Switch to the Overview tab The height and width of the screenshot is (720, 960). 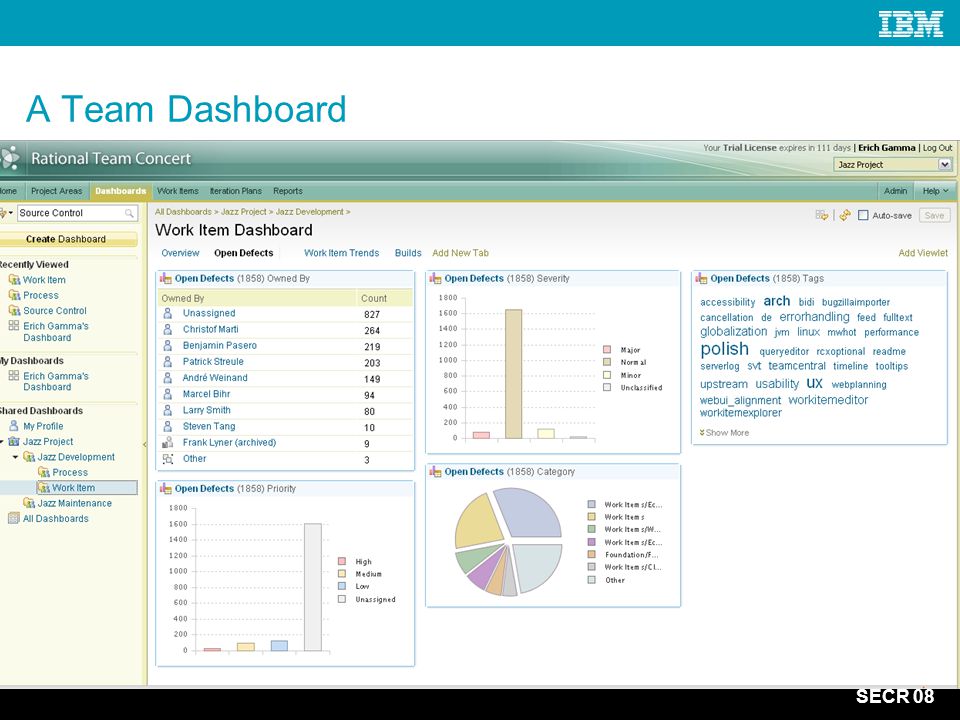[x=180, y=253]
